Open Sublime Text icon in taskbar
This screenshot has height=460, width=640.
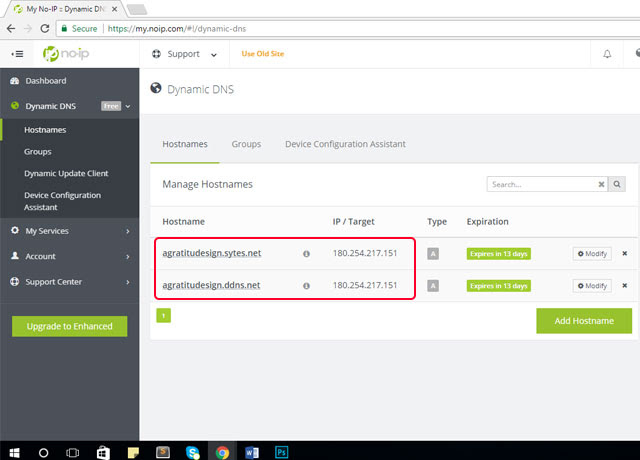point(163,452)
